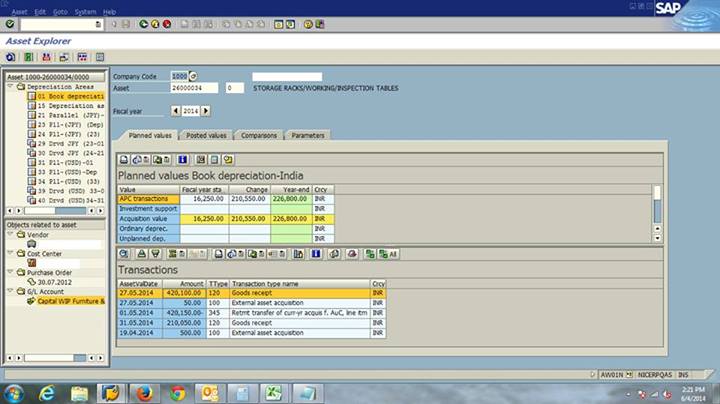
Task: Click the Cost Center object icon
Action: tap(31, 263)
